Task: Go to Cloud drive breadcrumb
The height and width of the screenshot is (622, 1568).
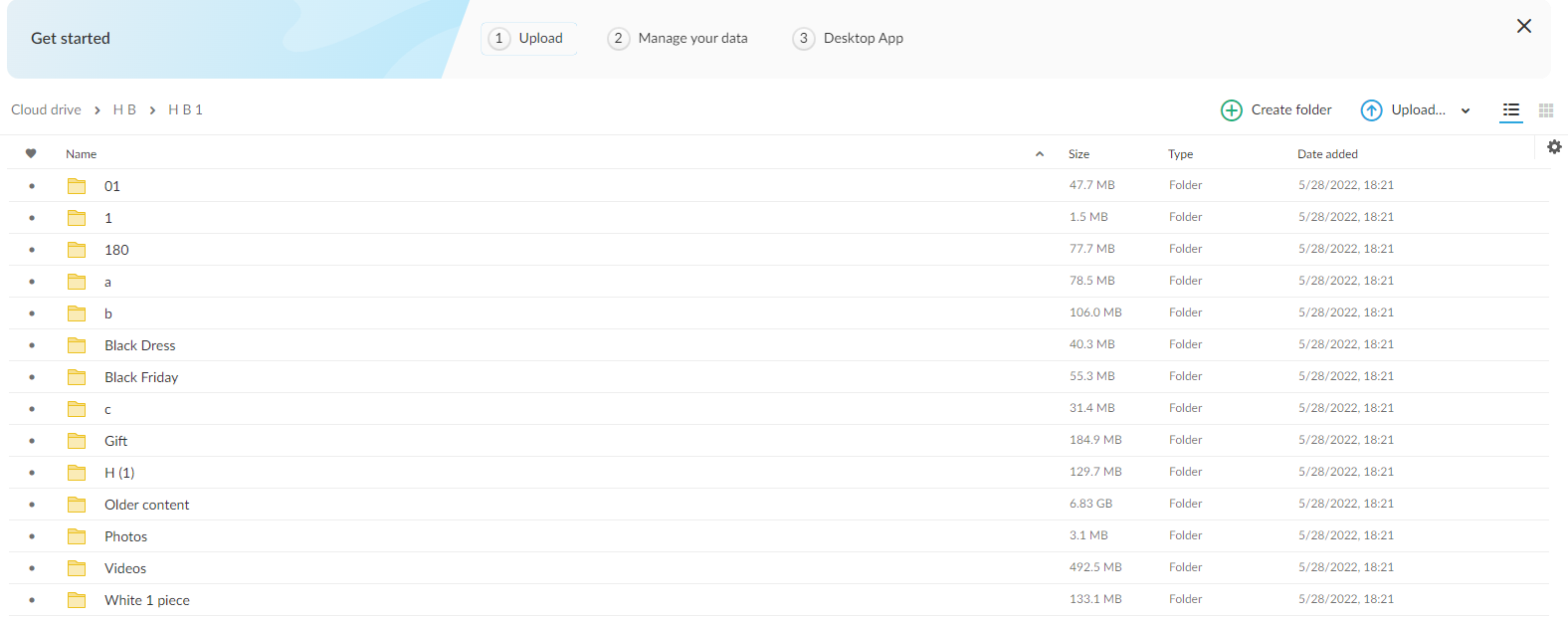Action: pos(46,110)
